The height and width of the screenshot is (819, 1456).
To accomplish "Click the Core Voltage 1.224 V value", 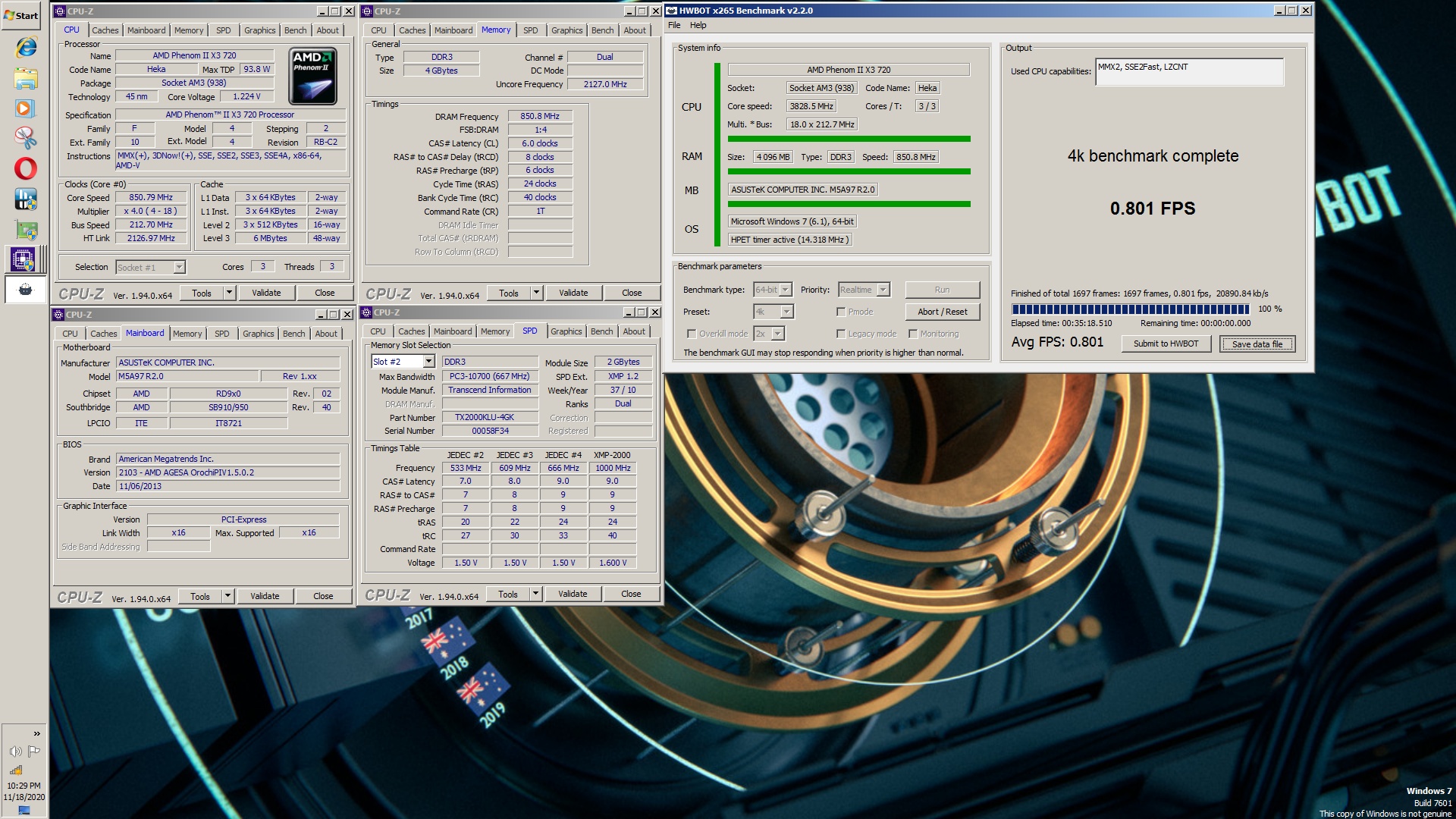I will [246, 96].
